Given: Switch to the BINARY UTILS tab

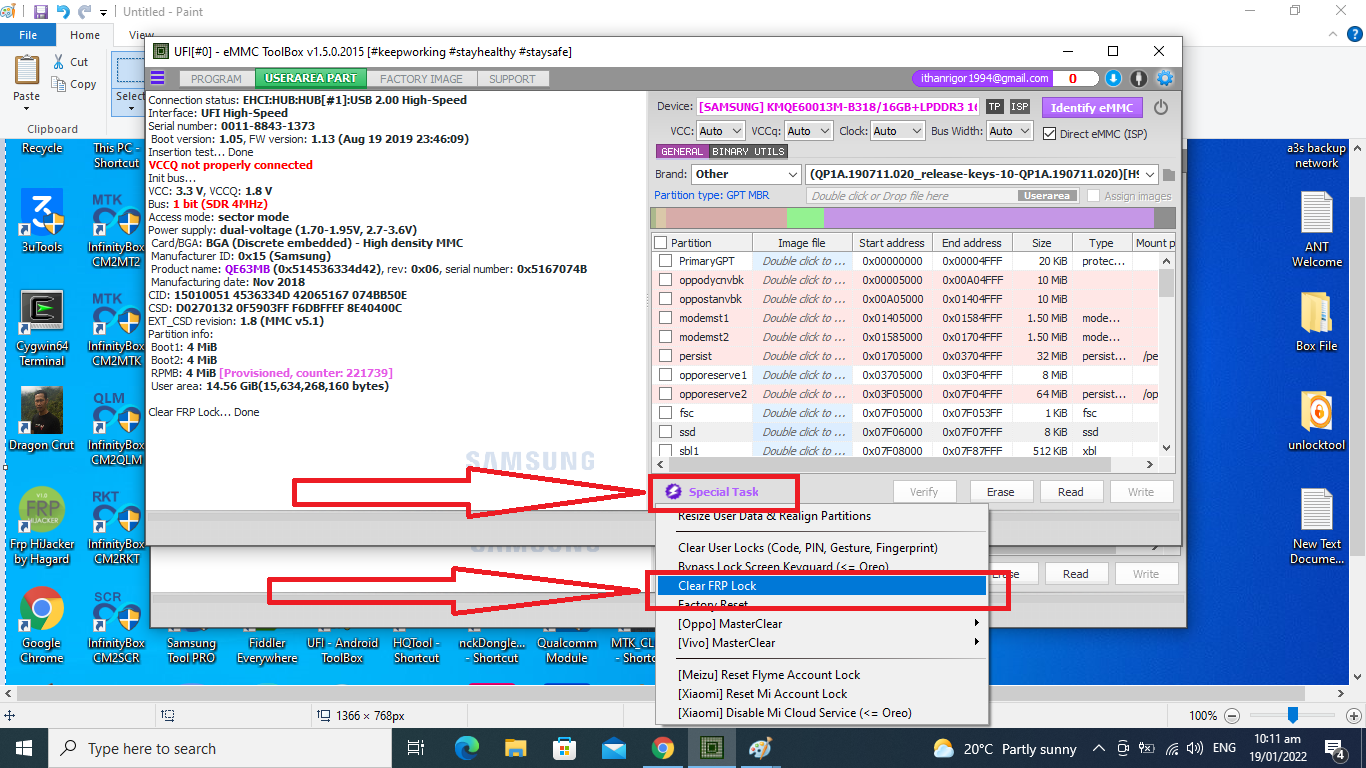Looking at the screenshot, I should (748, 152).
